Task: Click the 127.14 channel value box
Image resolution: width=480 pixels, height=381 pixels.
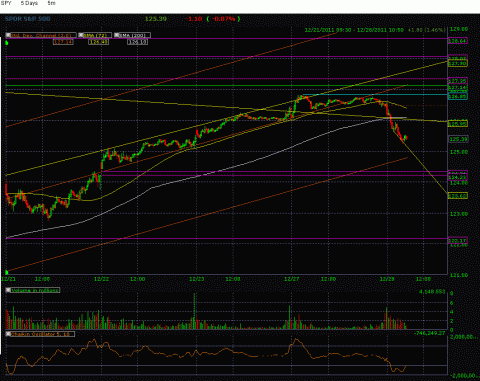Action: point(63,42)
